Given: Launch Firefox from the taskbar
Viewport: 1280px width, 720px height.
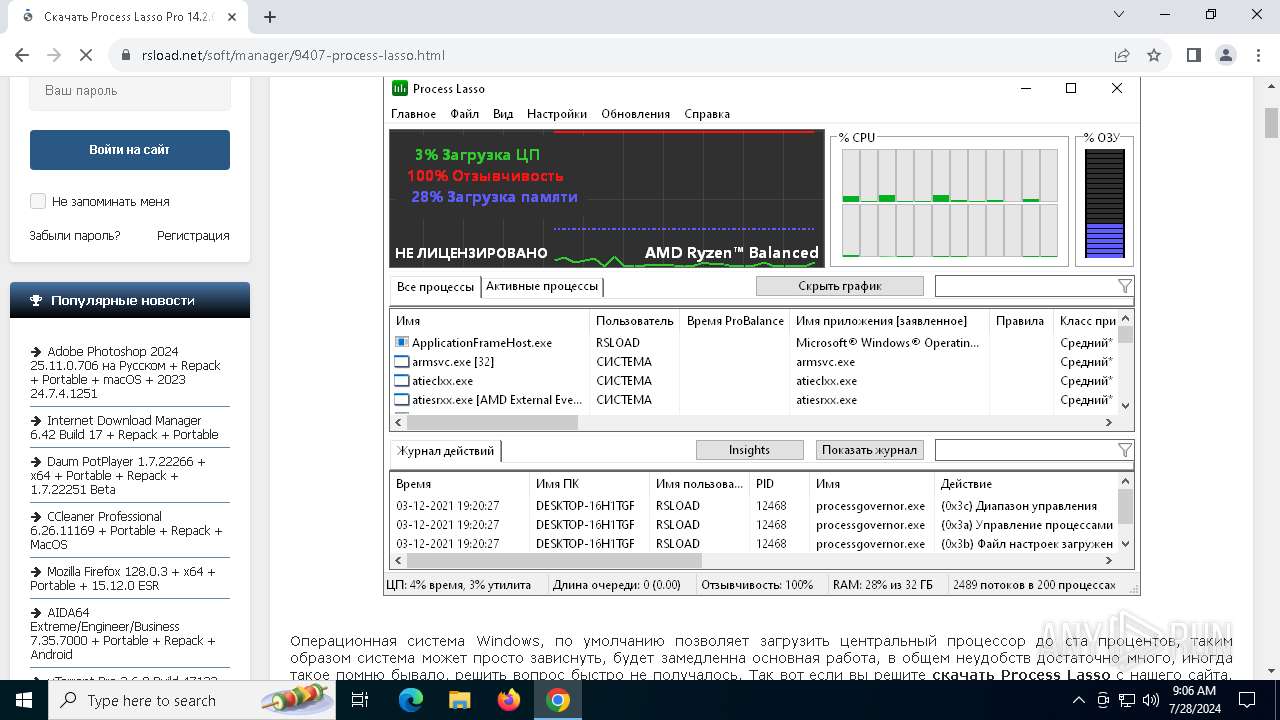Looking at the screenshot, I should [x=509, y=700].
